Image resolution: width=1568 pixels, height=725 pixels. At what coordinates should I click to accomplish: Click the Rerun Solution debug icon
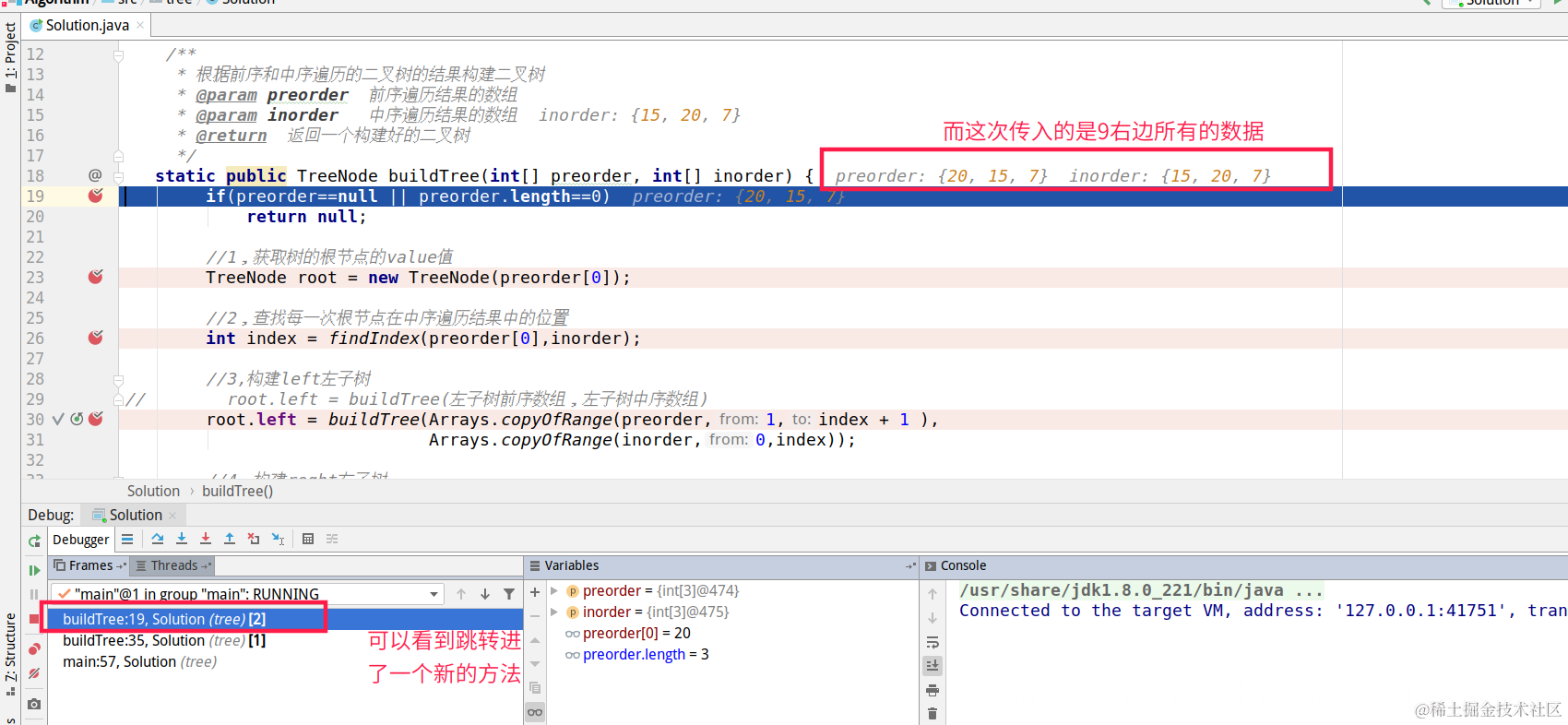point(34,541)
